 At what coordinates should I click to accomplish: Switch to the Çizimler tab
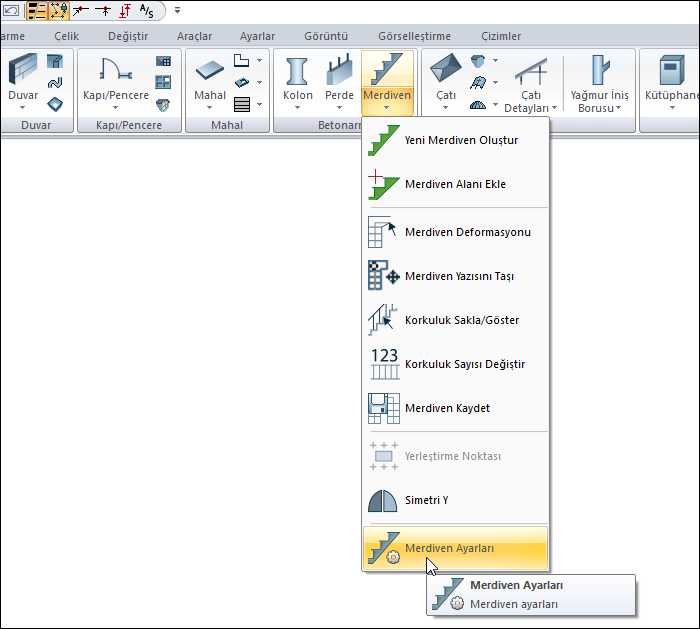point(501,36)
